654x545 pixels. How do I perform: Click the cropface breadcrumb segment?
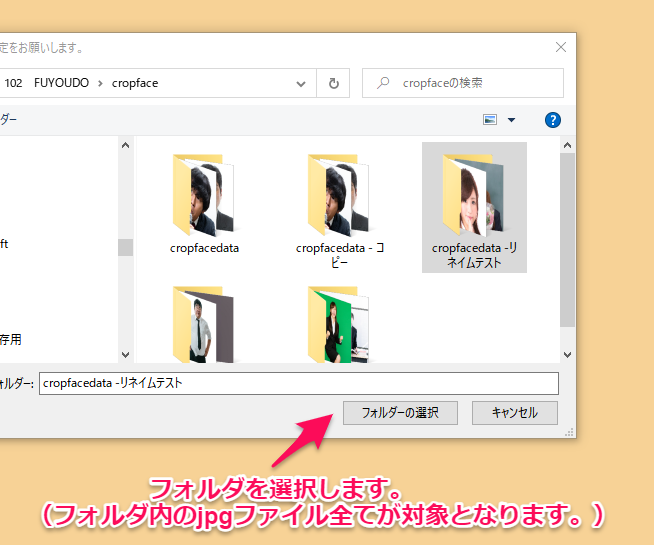click(134, 83)
